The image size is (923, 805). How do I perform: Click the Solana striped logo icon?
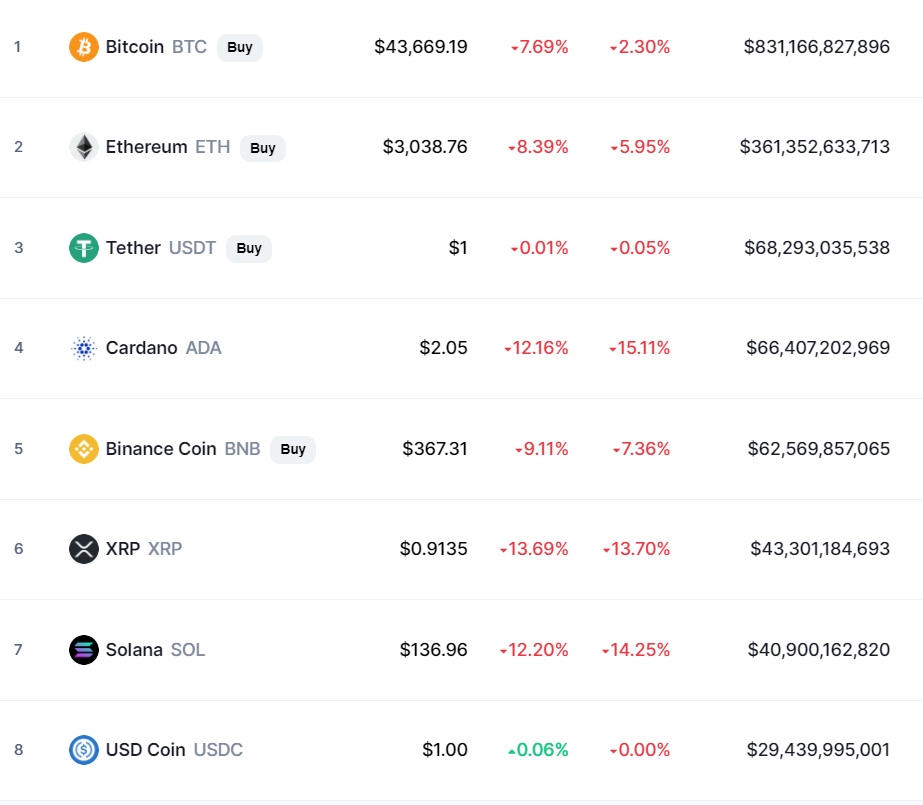click(84, 650)
